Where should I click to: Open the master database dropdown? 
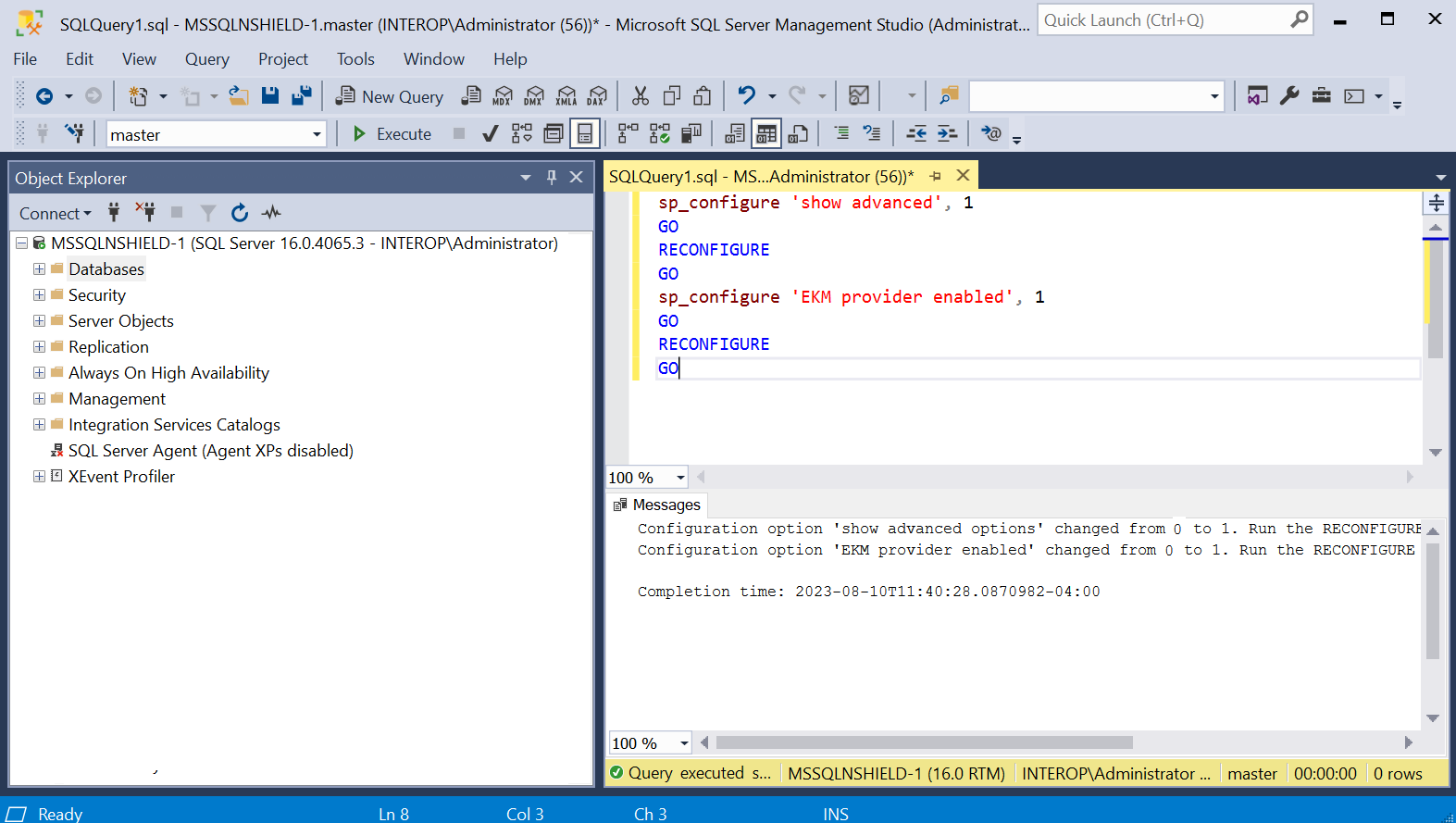click(317, 134)
